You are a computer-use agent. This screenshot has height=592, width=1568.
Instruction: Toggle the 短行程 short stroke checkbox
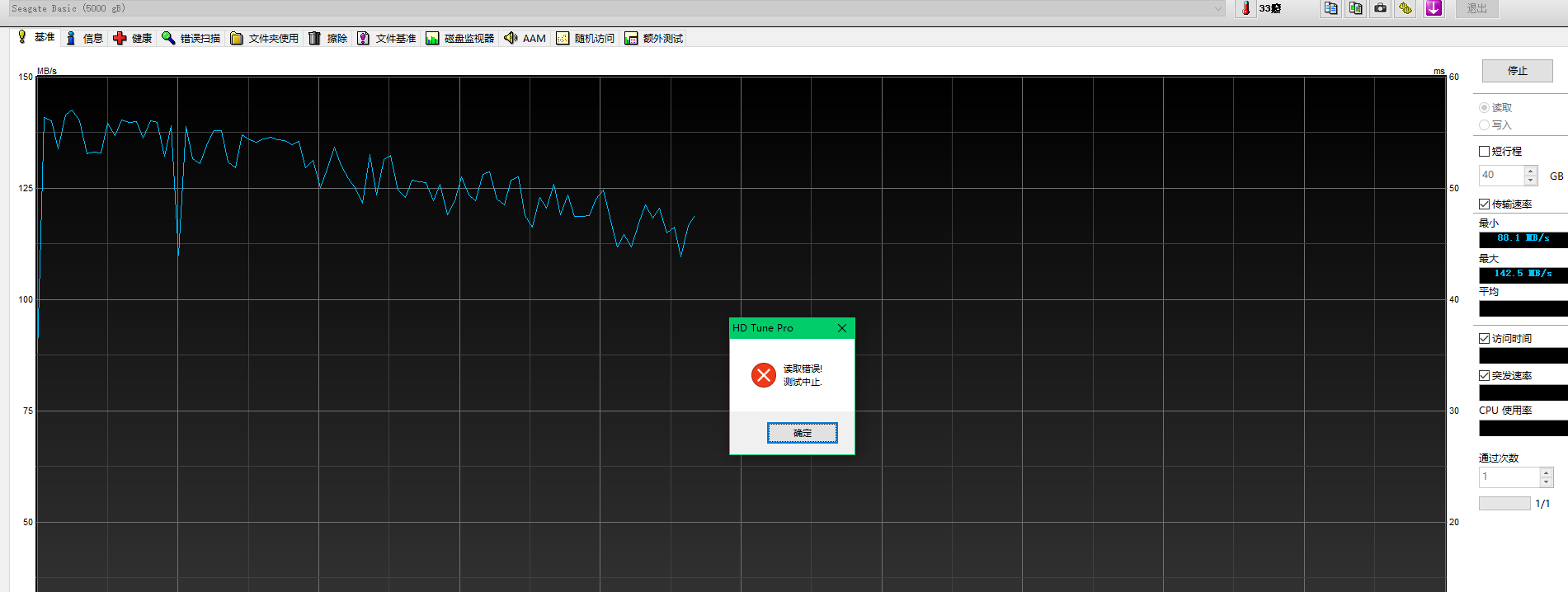tap(1484, 152)
